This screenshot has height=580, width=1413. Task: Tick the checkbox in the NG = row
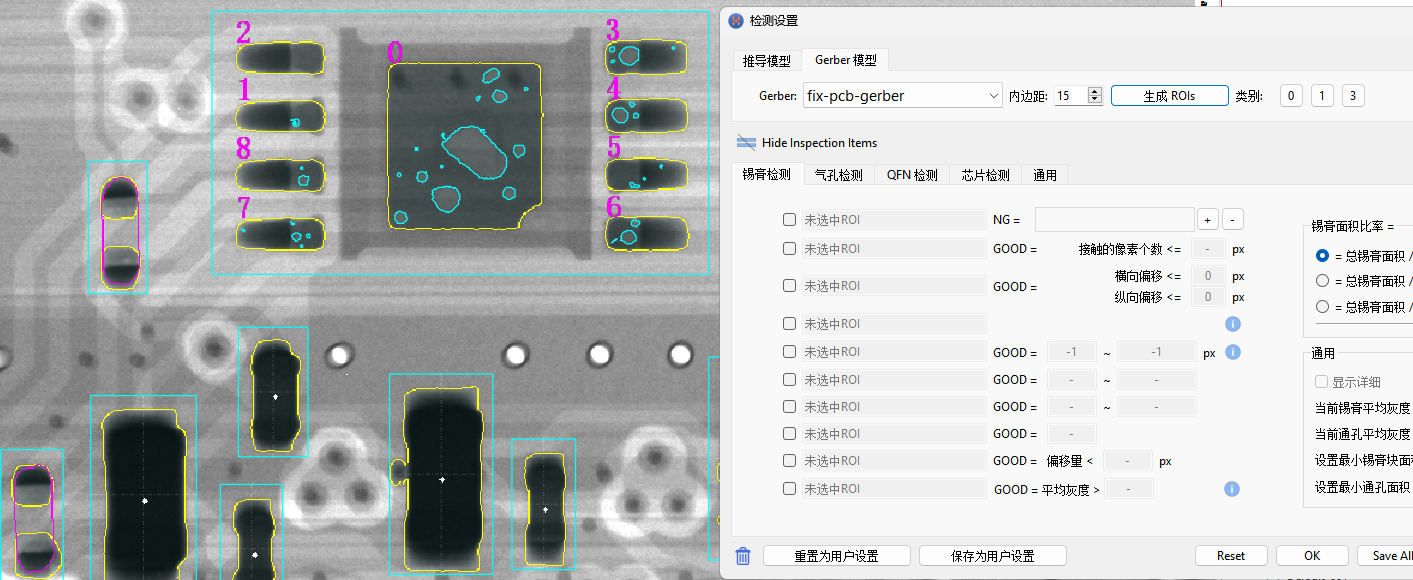click(789, 220)
